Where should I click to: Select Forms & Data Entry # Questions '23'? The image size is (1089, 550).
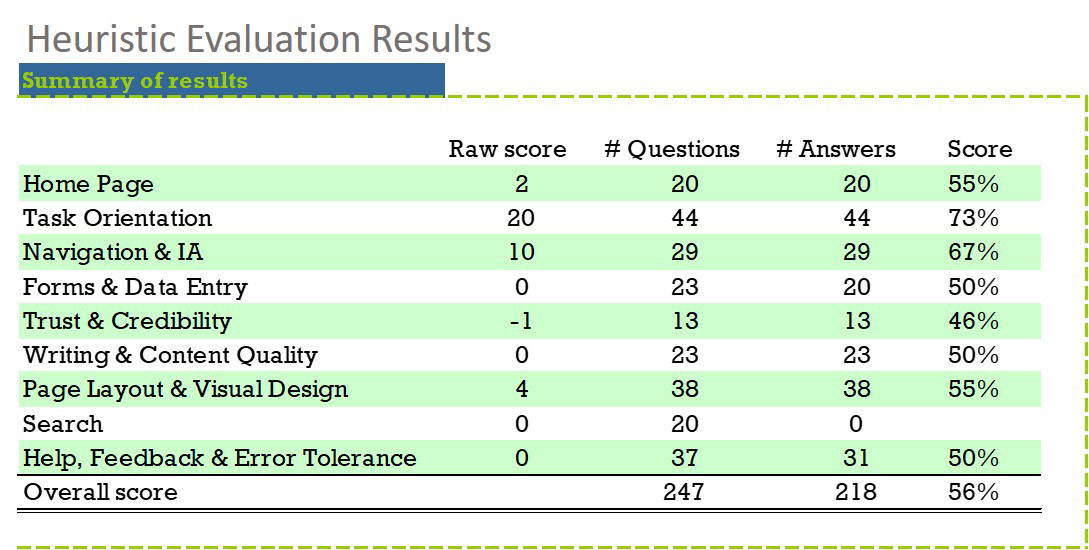[x=684, y=287]
